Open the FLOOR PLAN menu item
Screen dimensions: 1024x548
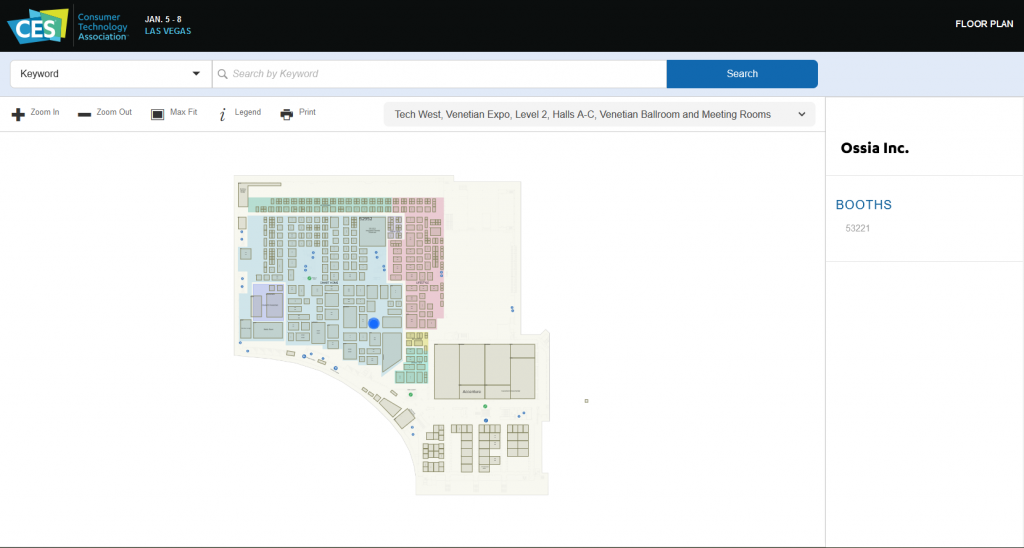tap(984, 24)
